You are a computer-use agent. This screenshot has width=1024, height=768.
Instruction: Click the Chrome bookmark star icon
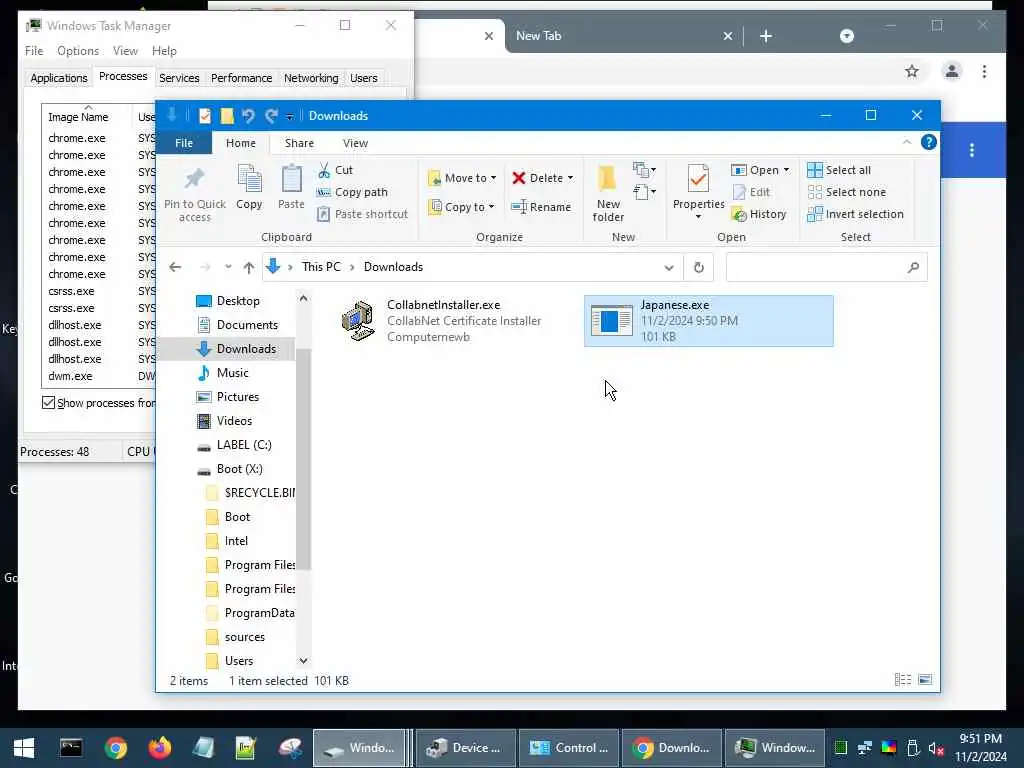pos(912,71)
